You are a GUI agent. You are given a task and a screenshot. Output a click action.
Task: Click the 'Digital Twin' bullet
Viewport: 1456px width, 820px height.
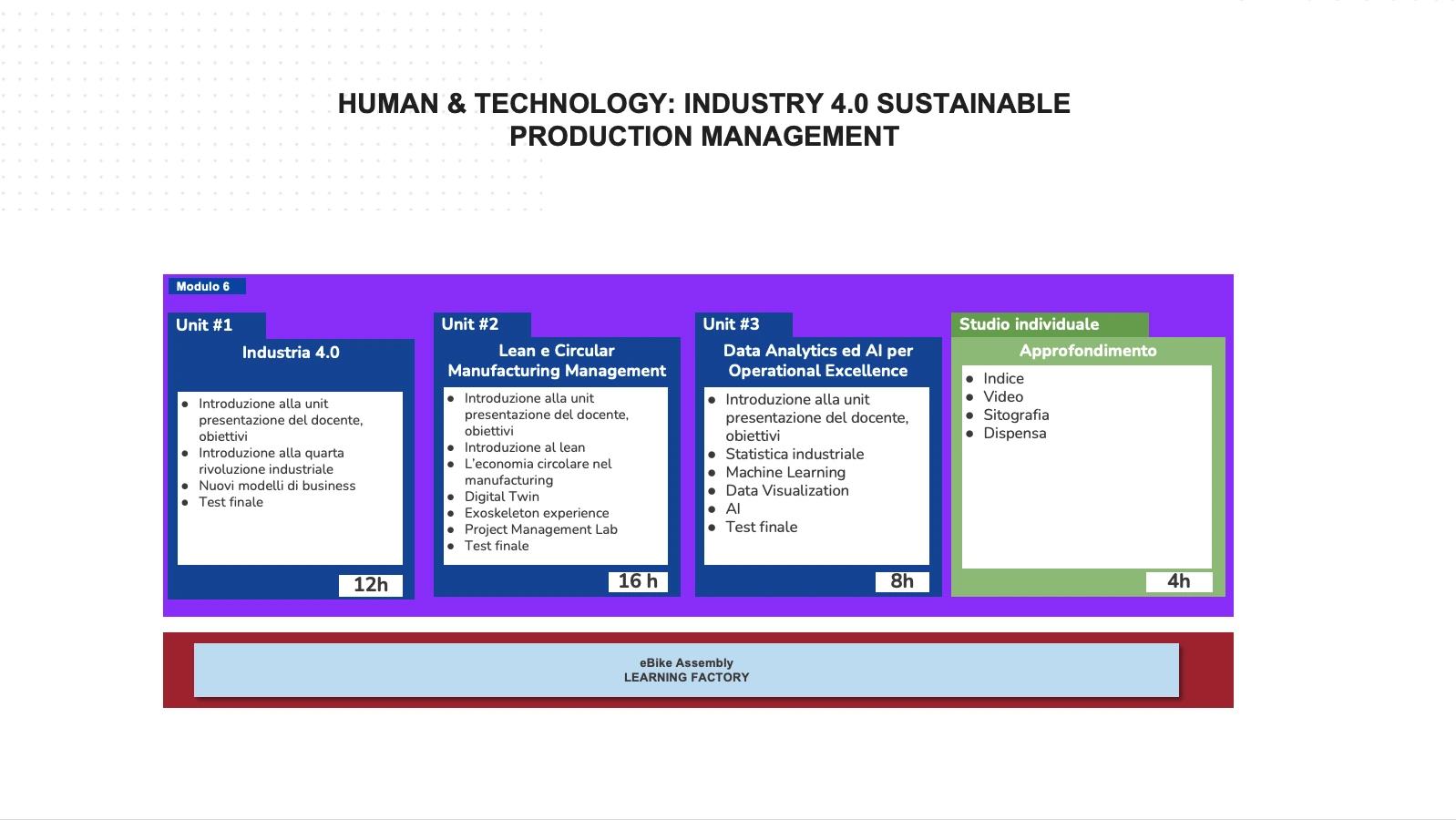pyautogui.click(x=502, y=497)
